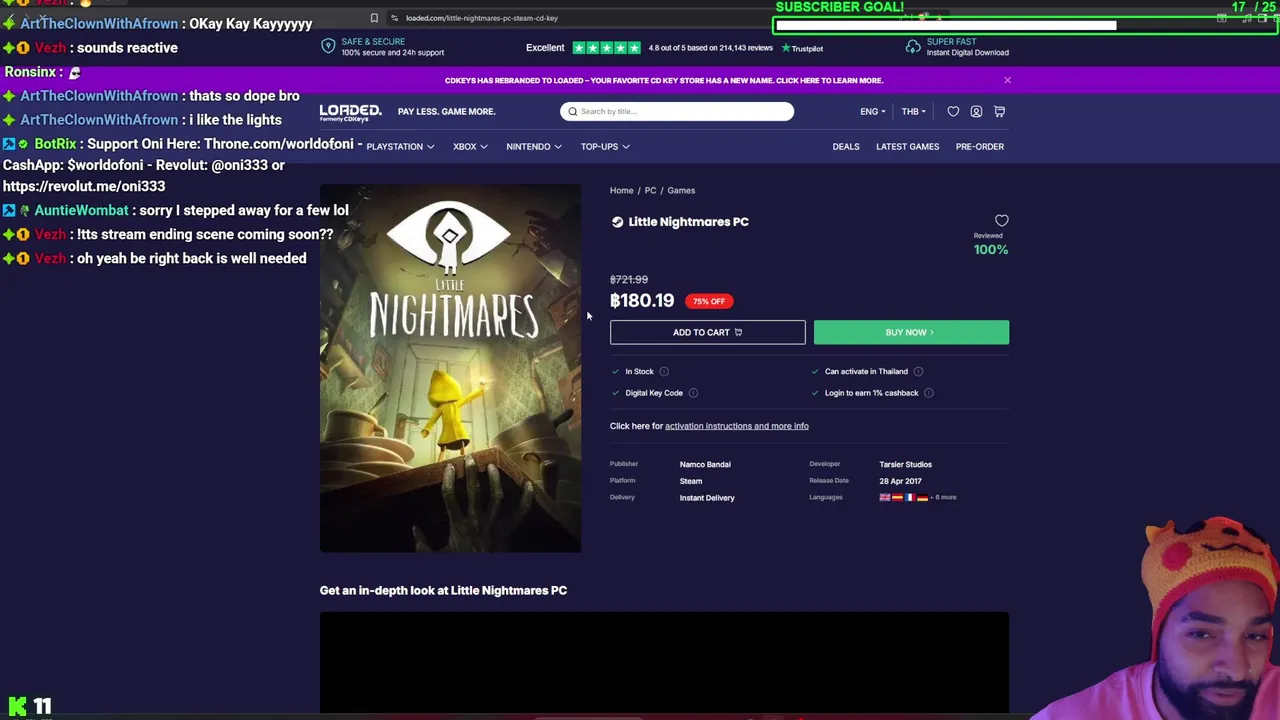
Task: Click the 28 Apr 2017 release date
Action: 900,481
